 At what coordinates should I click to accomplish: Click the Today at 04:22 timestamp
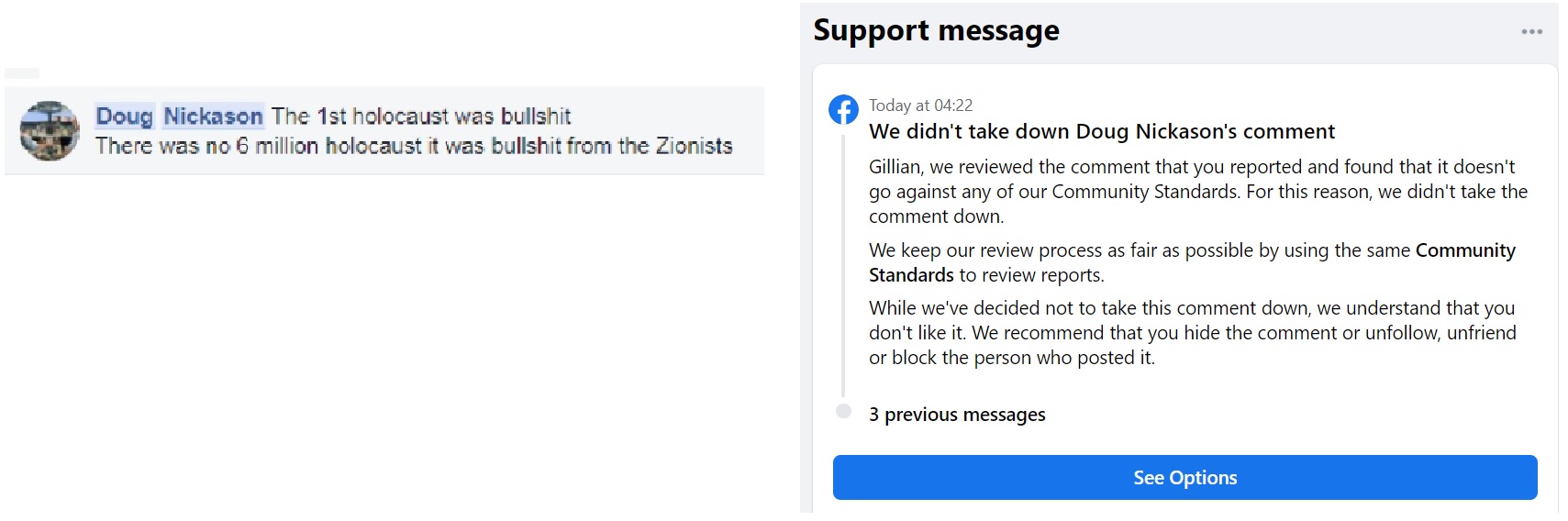920,105
